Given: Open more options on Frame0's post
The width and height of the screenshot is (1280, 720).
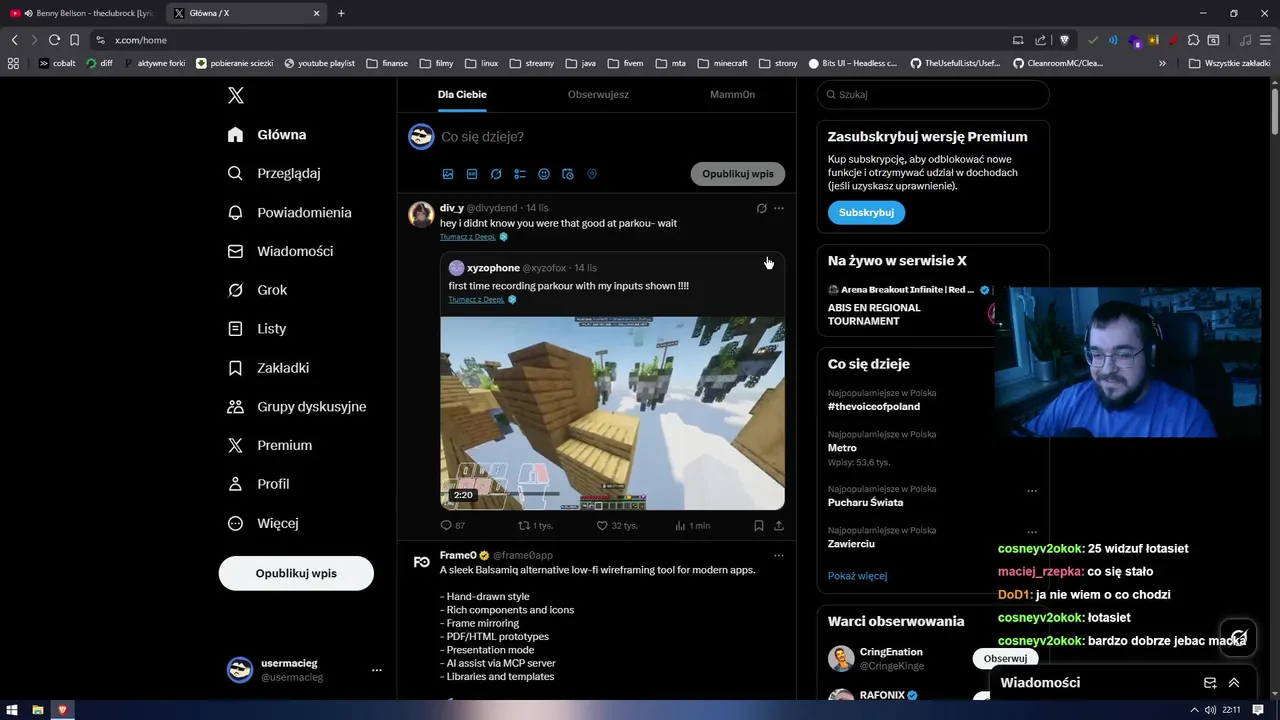Looking at the screenshot, I should pyautogui.click(x=779, y=555).
